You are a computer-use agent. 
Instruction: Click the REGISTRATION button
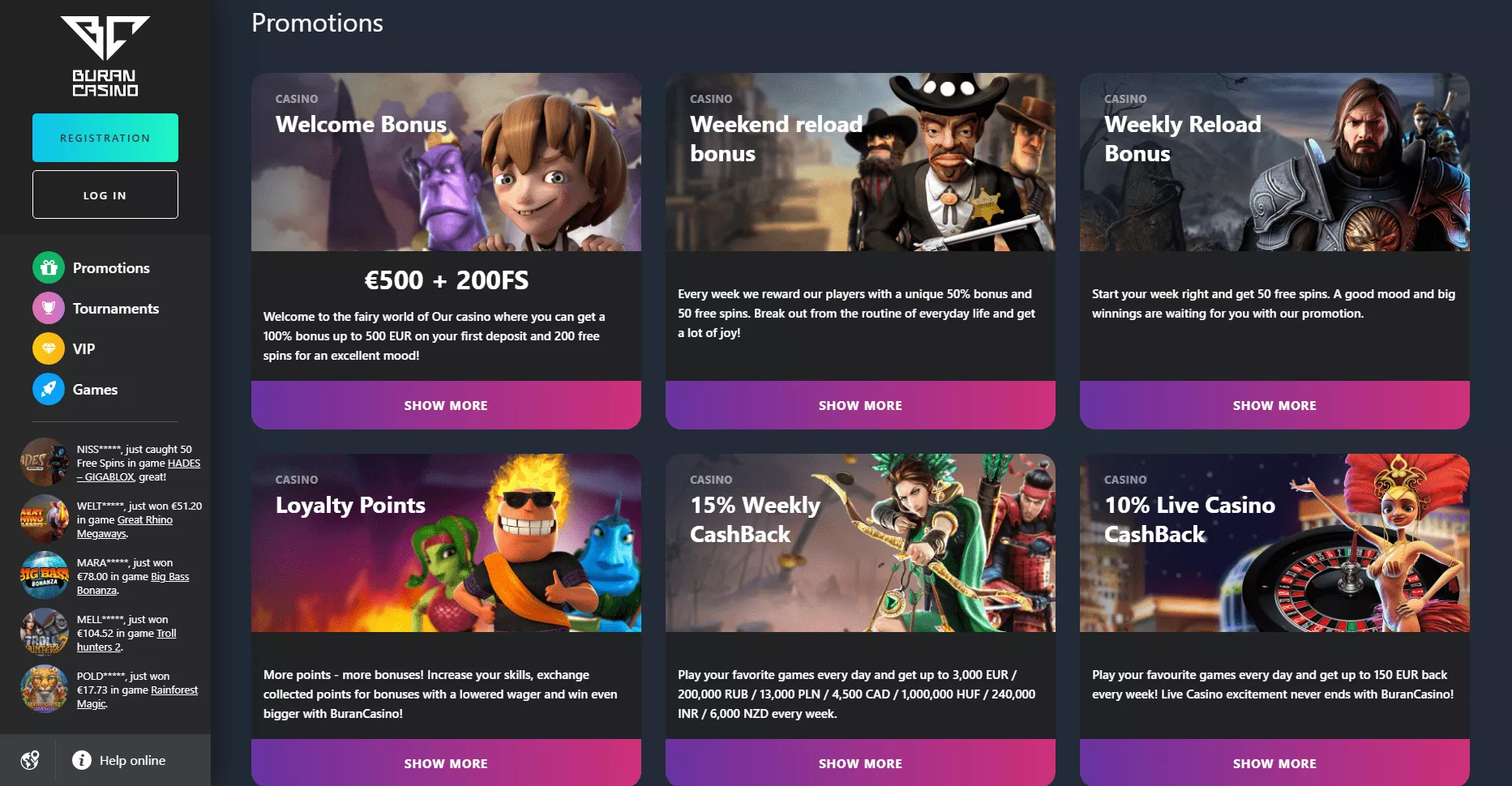tap(105, 138)
